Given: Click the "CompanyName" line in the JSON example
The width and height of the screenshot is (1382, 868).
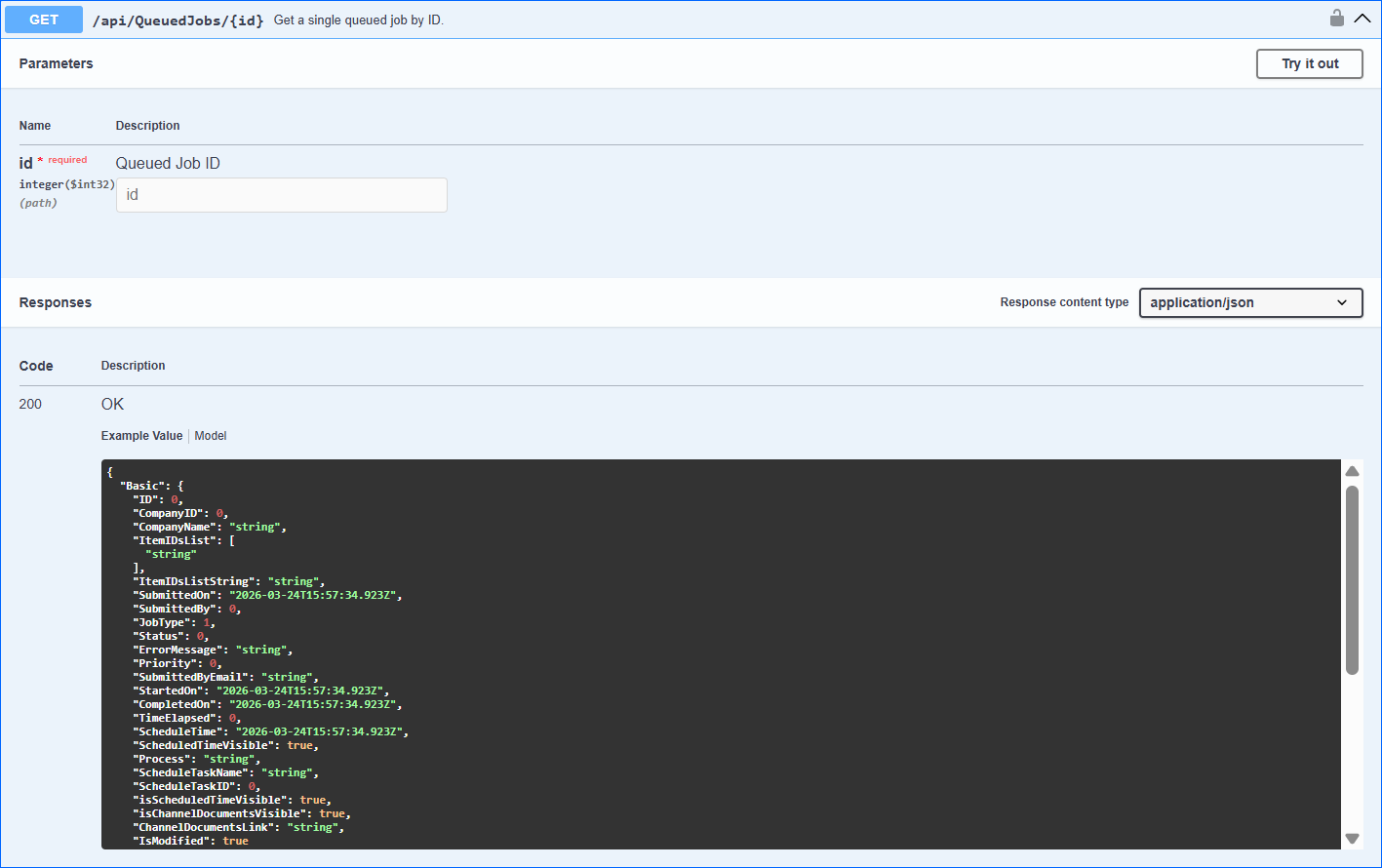Looking at the screenshot, I should point(210,527).
